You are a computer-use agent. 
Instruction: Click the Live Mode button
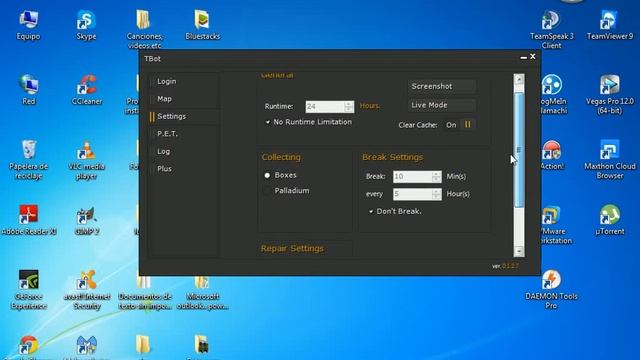click(442, 105)
